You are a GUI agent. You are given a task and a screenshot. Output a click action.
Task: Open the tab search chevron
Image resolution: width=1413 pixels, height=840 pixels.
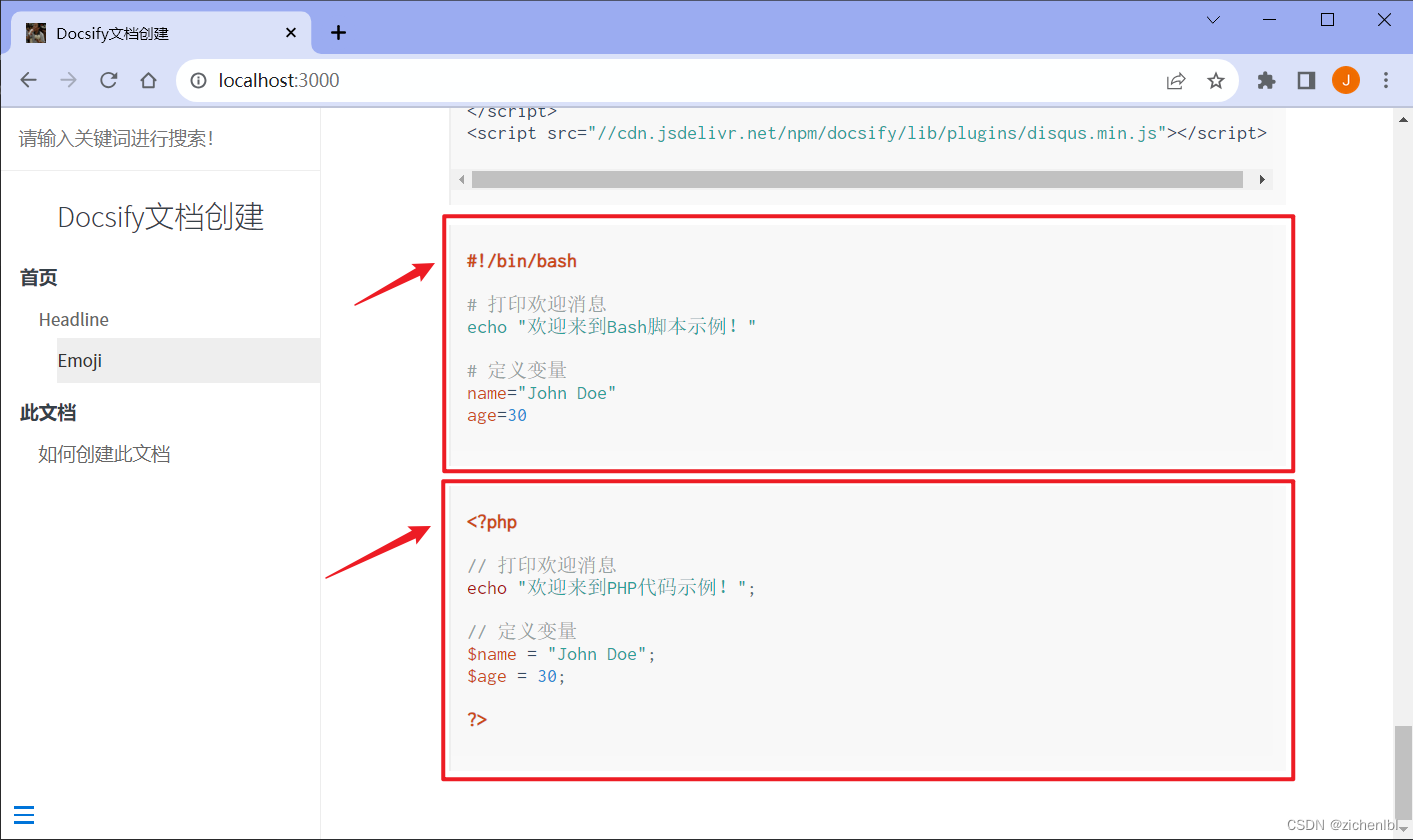(1213, 20)
